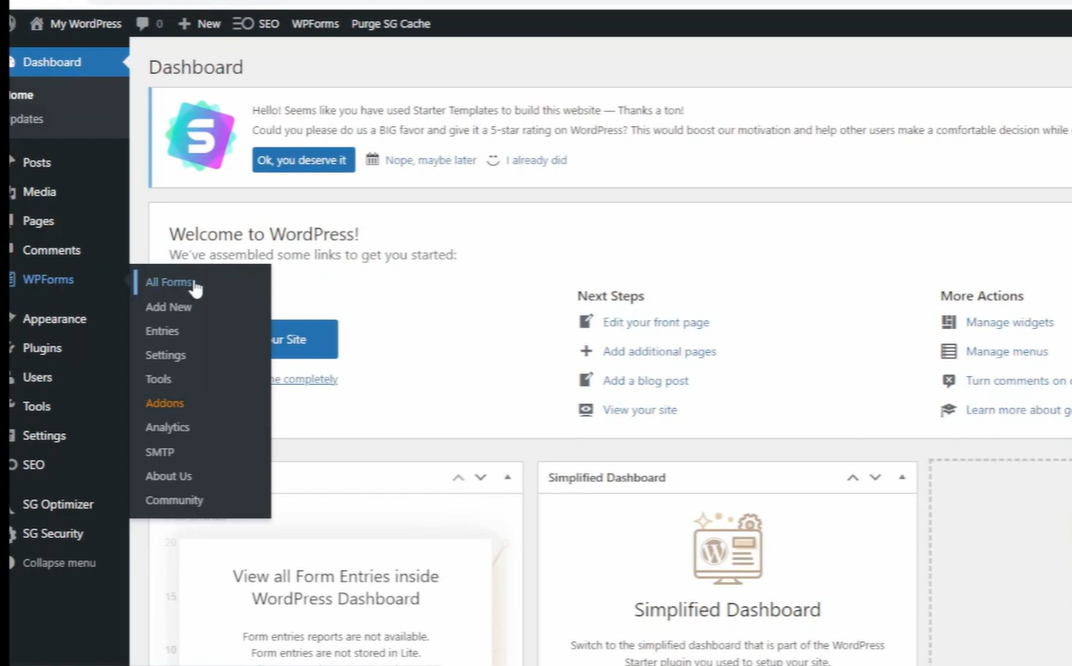Open the View your site link
Viewport: 1072px width, 666px height.
[x=640, y=410]
